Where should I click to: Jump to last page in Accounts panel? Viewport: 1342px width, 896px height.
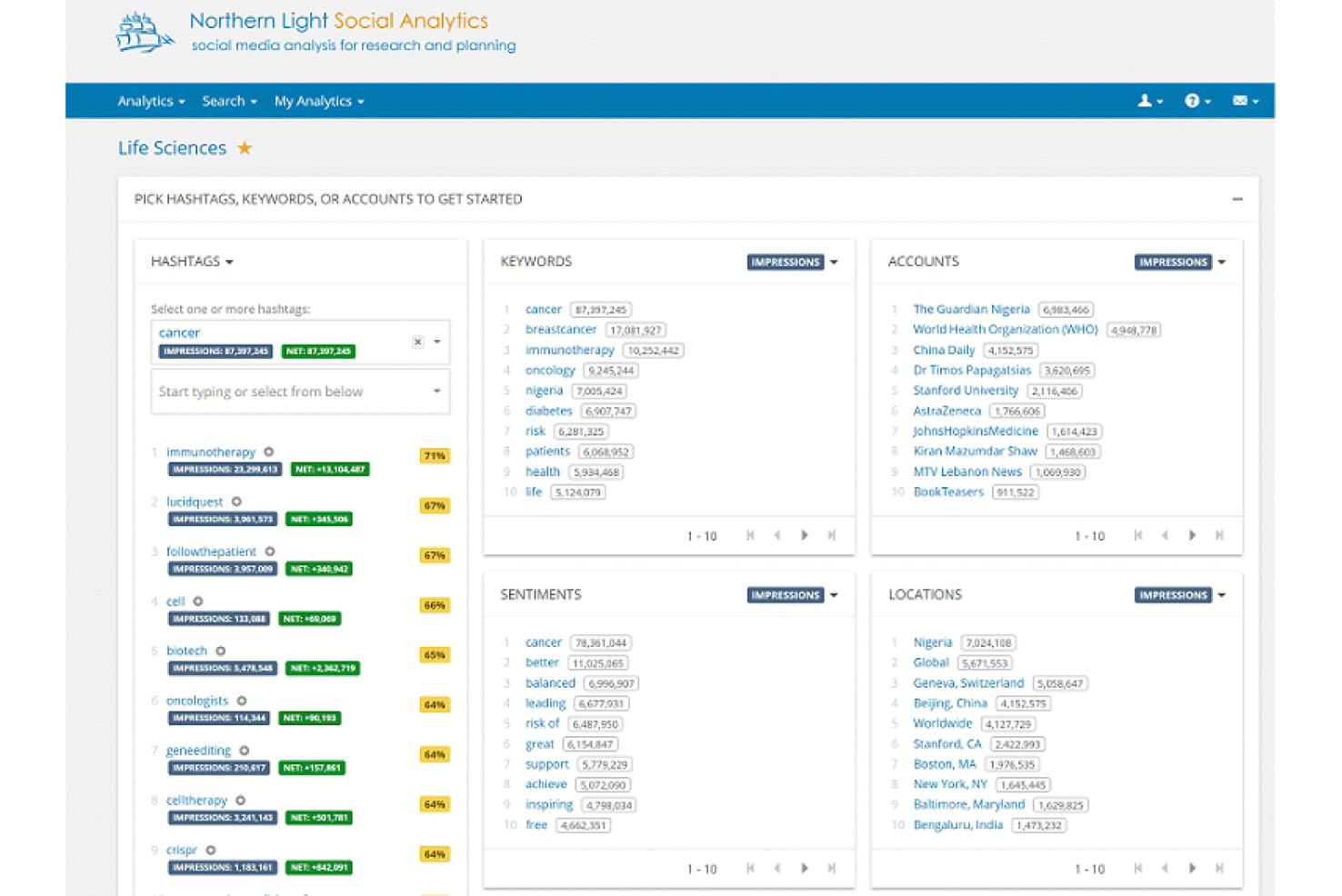[1219, 535]
